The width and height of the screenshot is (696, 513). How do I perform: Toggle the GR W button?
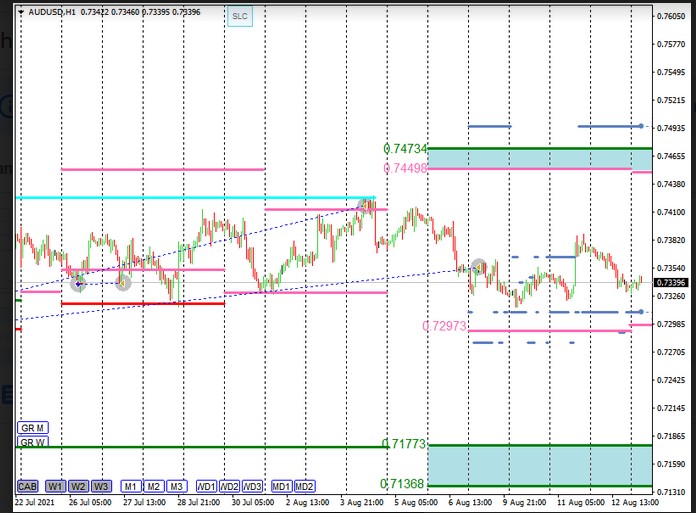[32, 442]
